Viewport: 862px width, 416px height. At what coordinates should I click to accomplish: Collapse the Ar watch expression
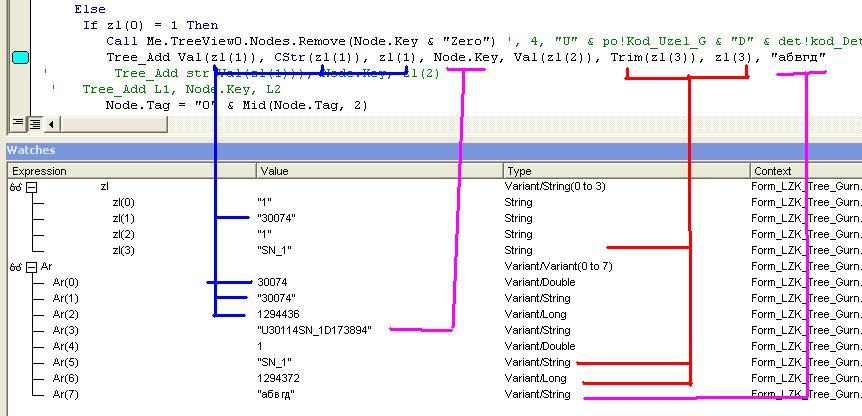32,267
